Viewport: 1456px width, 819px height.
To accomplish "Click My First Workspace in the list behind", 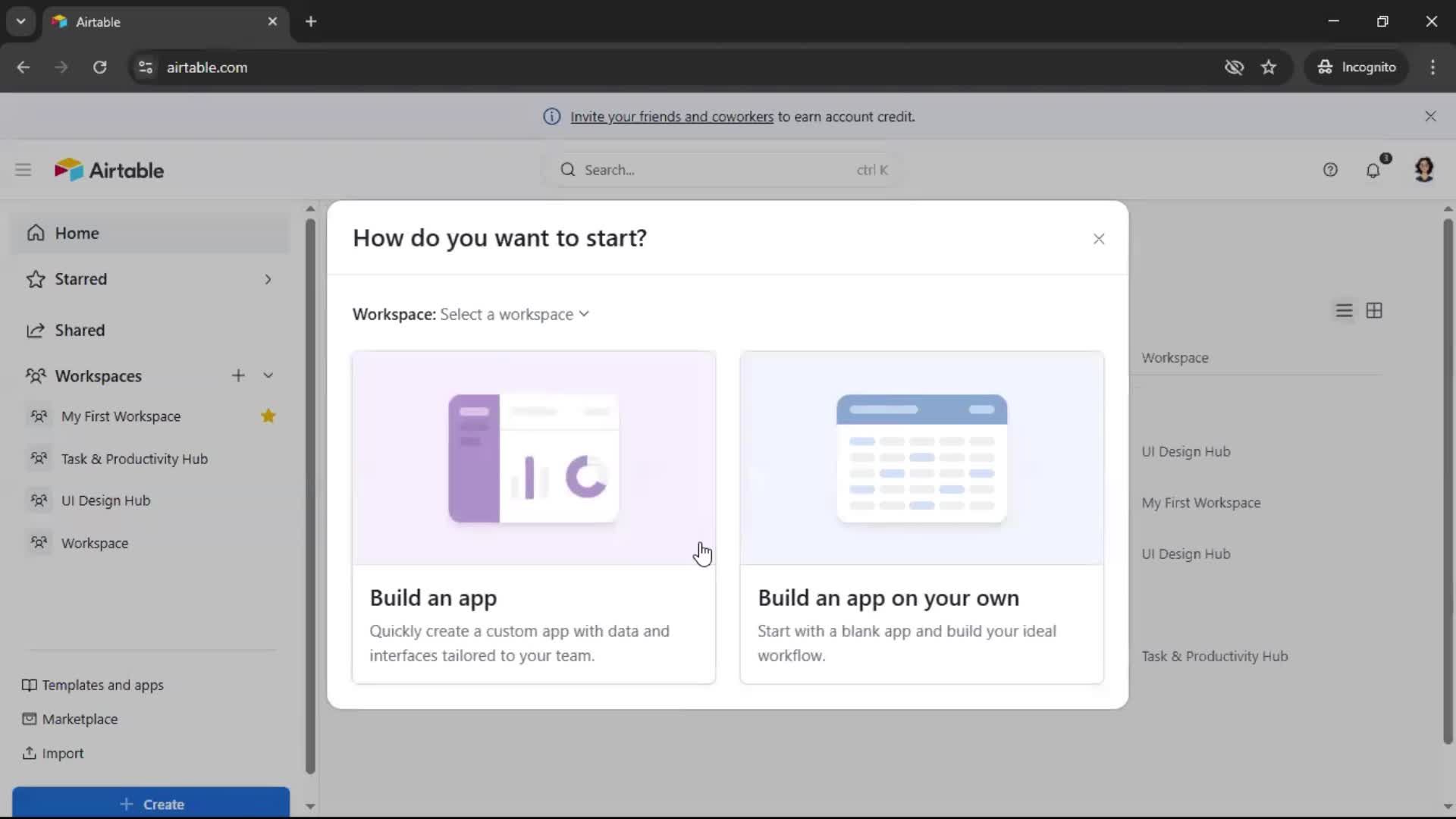I will (1201, 503).
